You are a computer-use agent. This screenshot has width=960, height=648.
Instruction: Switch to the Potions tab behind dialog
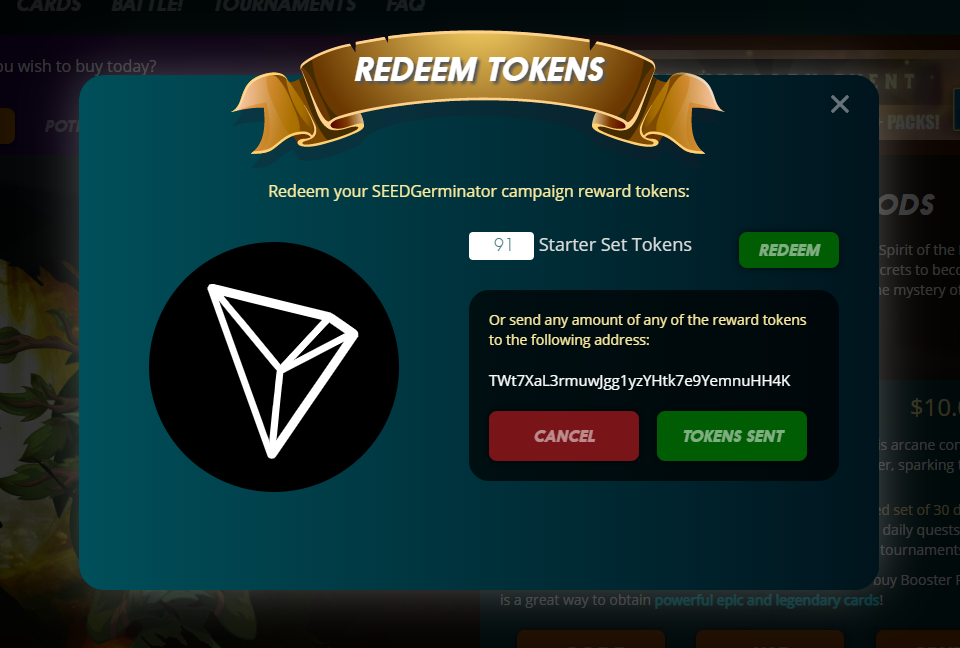coord(62,126)
